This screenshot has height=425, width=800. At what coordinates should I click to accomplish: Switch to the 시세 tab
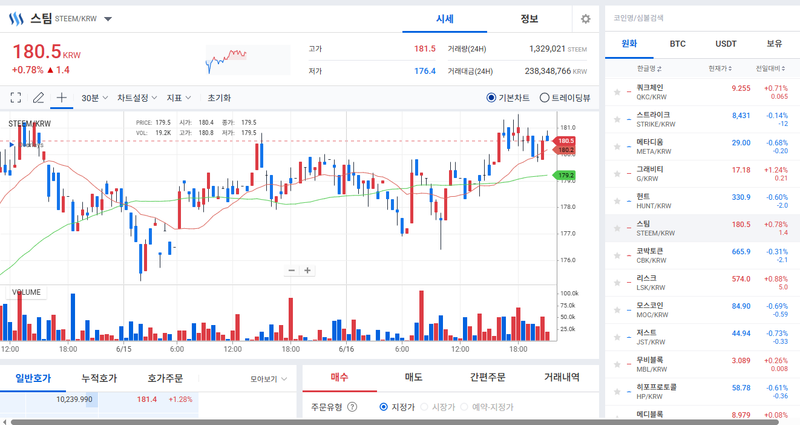point(444,19)
